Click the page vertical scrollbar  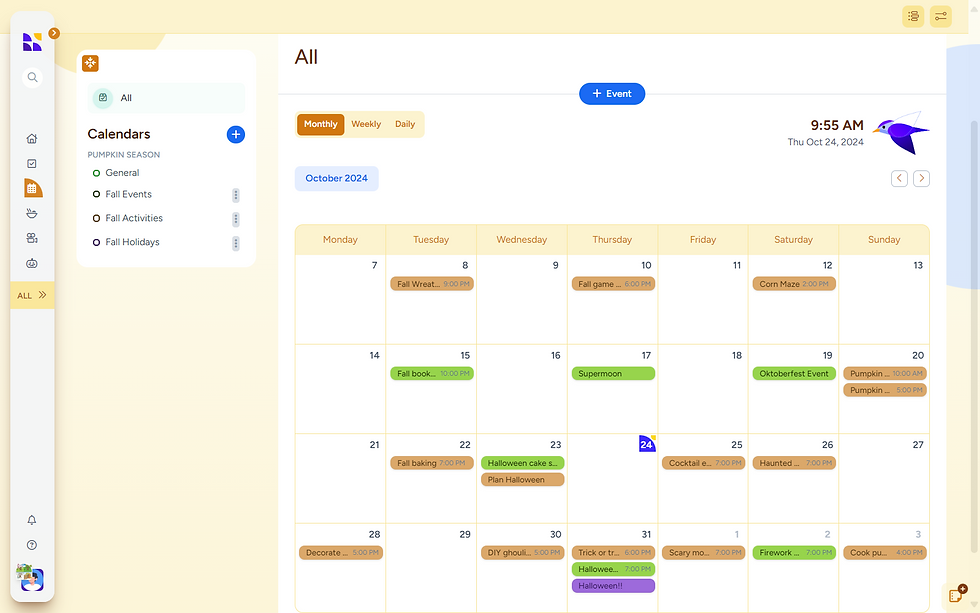[974, 337]
